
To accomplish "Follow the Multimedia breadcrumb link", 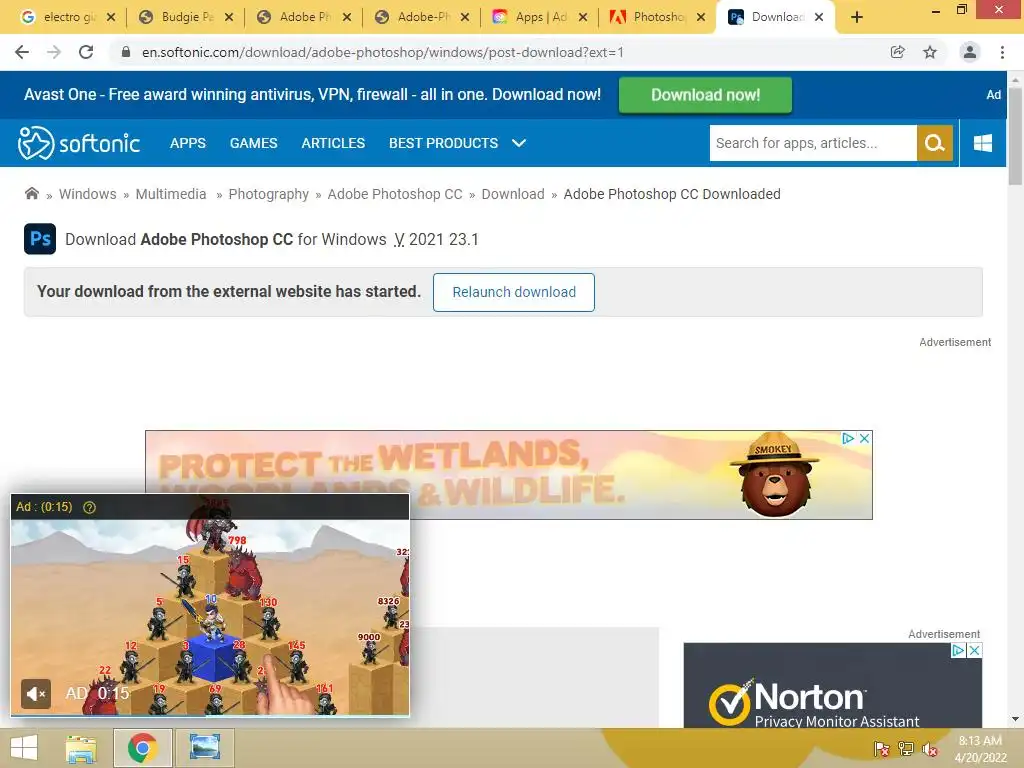I will click(171, 194).
